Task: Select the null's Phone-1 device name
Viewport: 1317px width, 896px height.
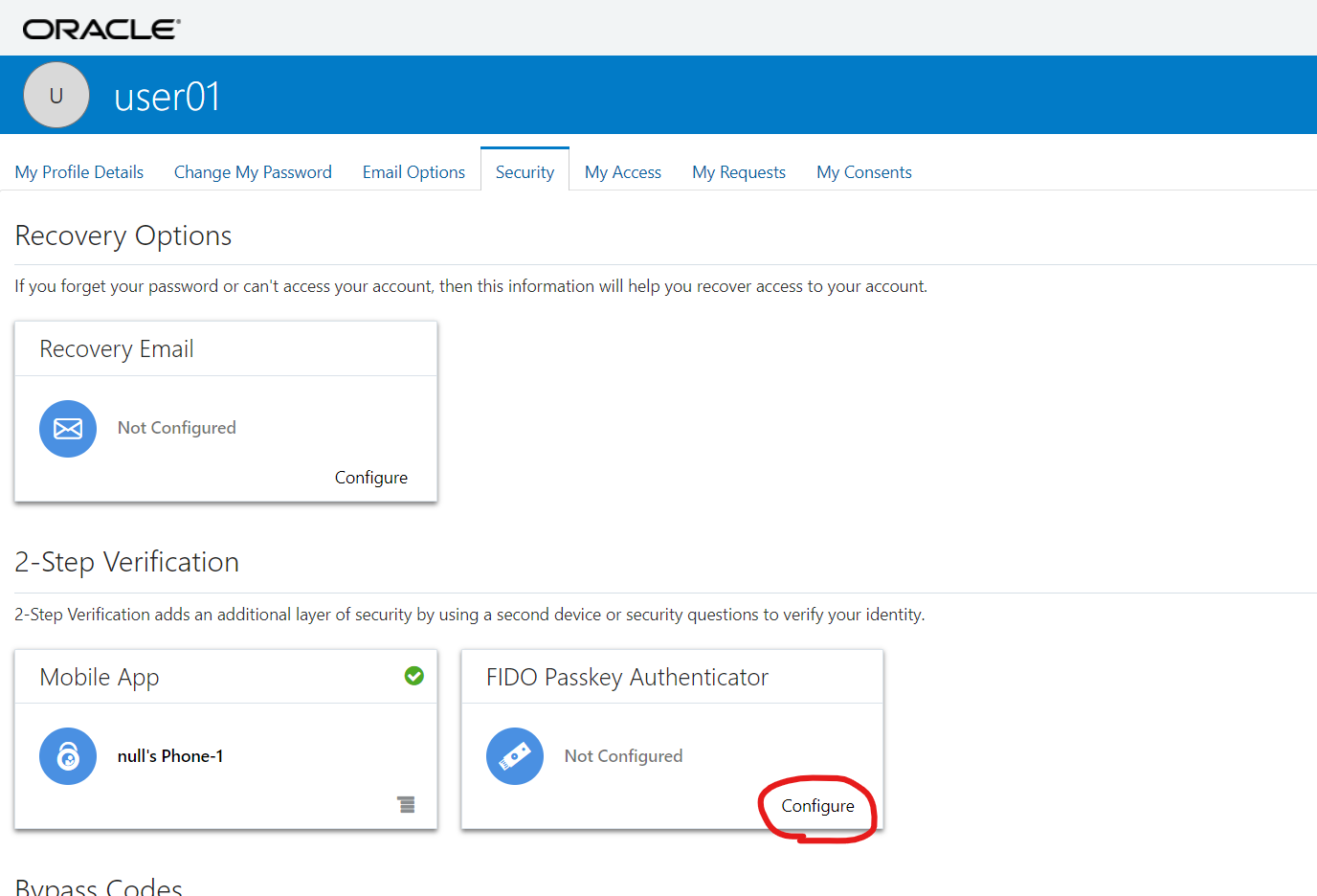Action: [170, 756]
